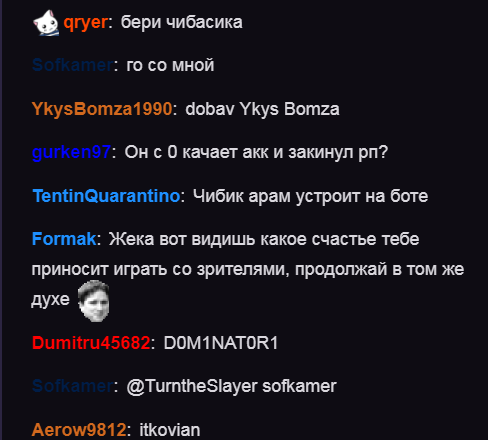Click message 'Он с 0 качает акк'
The width and height of the screenshot is (488, 440).
(x=256, y=152)
